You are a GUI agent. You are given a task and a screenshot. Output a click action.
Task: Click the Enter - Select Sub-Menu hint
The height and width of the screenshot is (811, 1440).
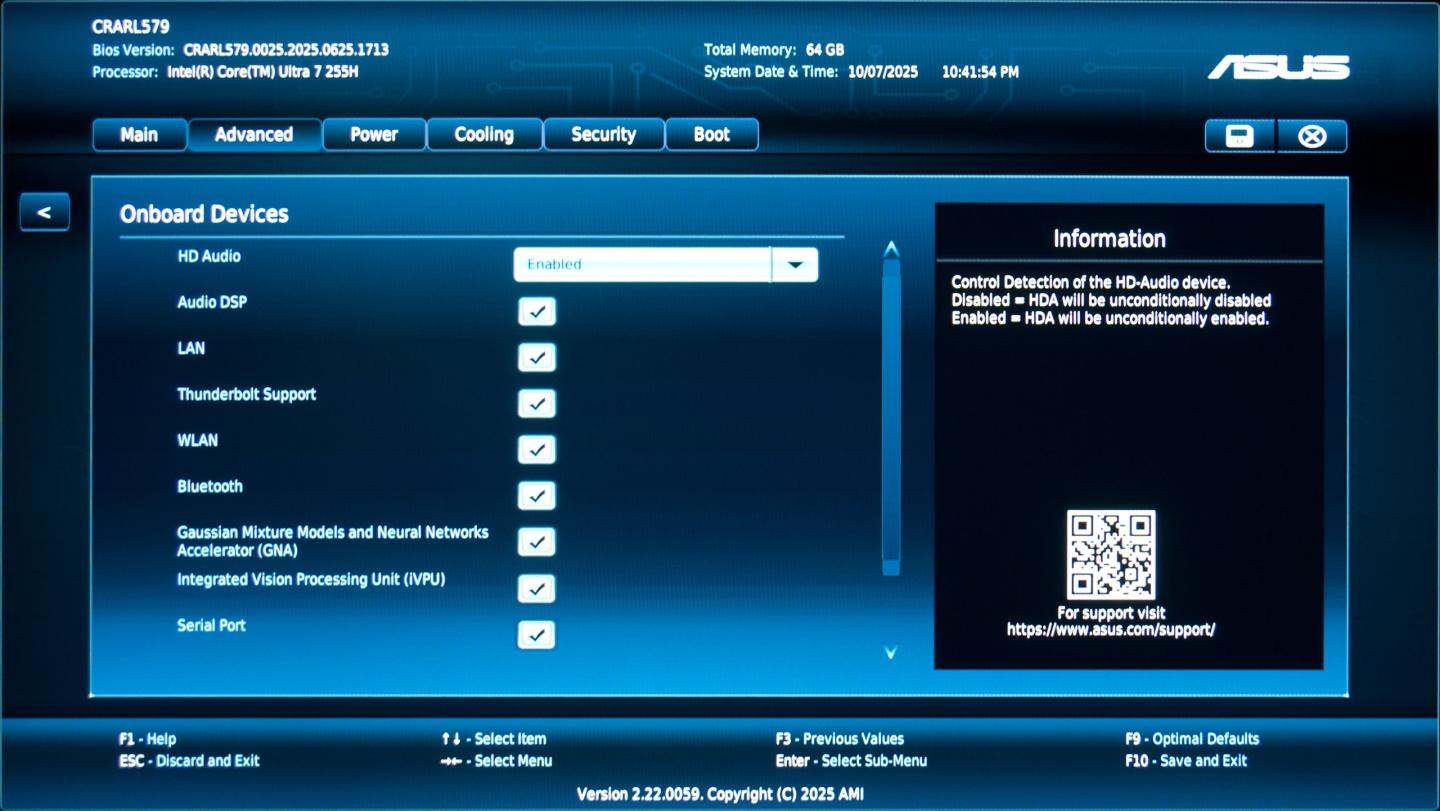click(851, 761)
